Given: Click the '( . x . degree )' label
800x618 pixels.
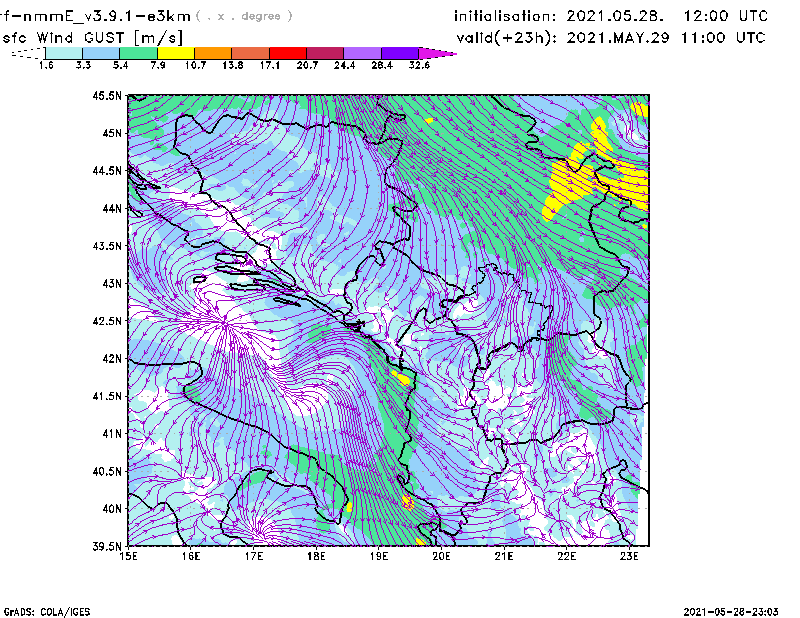Looking at the screenshot, I should (244, 16).
